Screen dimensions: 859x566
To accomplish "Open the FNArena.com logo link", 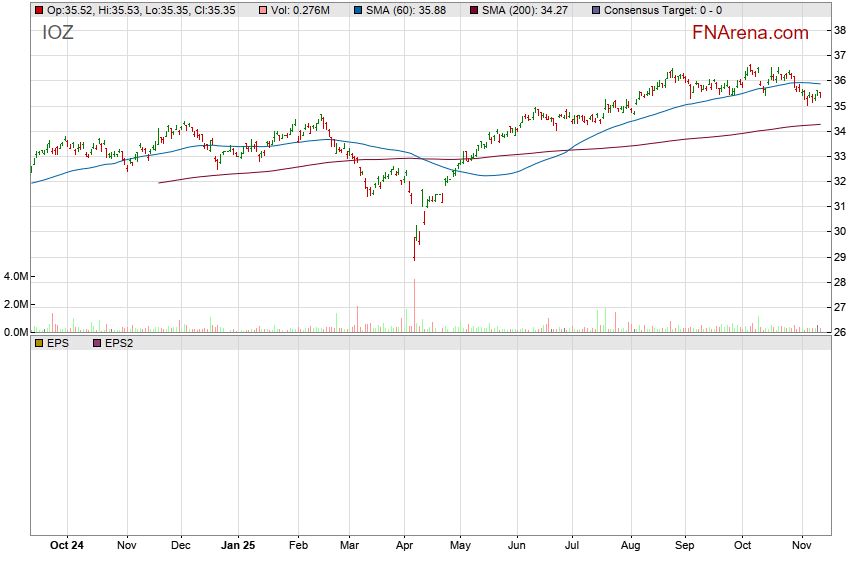I will click(750, 33).
